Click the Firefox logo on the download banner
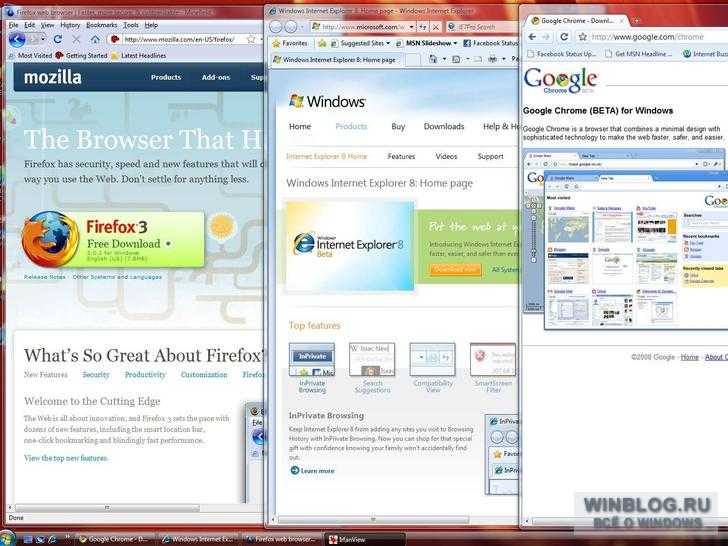The image size is (728, 546). click(50, 239)
